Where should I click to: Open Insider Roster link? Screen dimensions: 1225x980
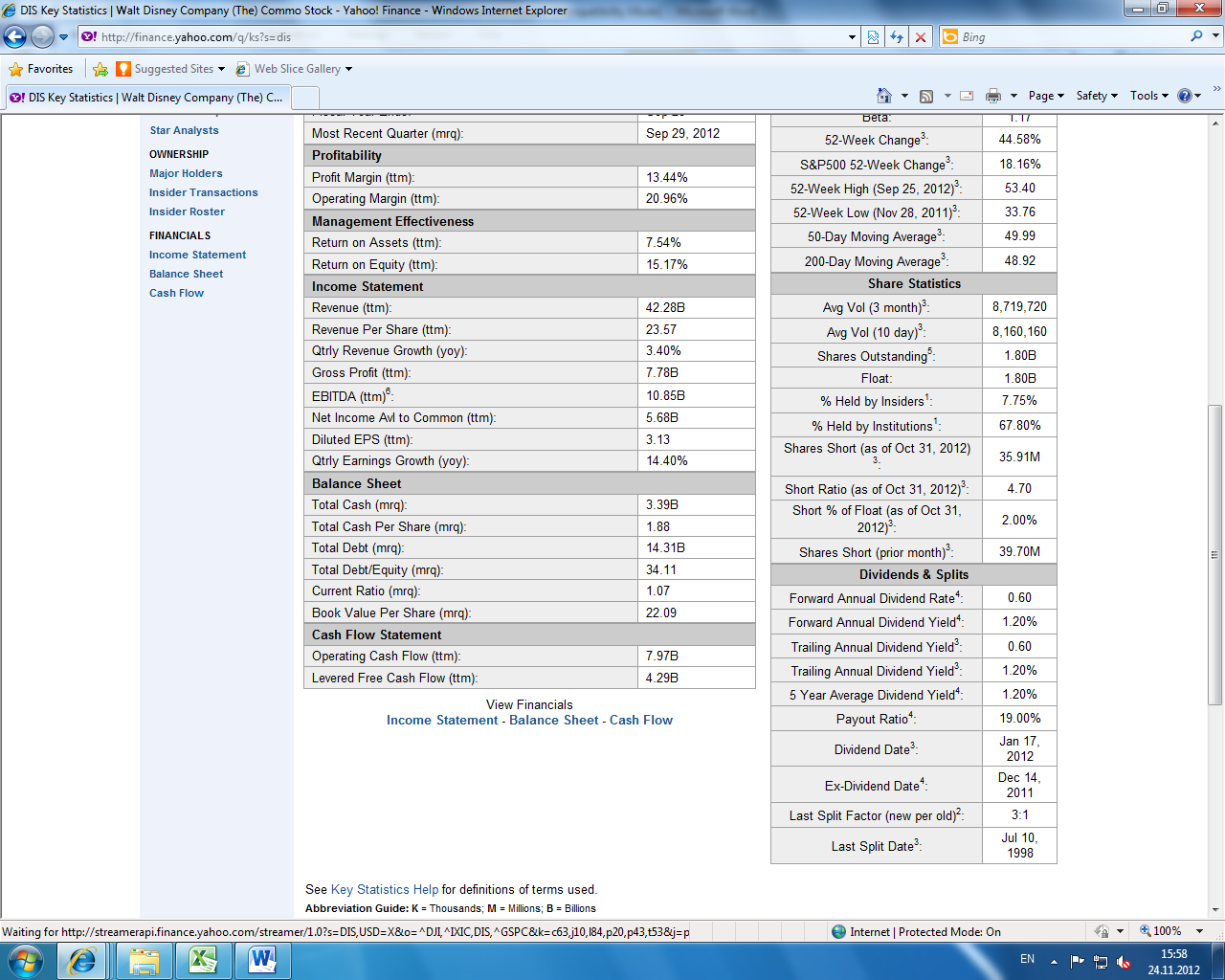[x=187, y=212]
